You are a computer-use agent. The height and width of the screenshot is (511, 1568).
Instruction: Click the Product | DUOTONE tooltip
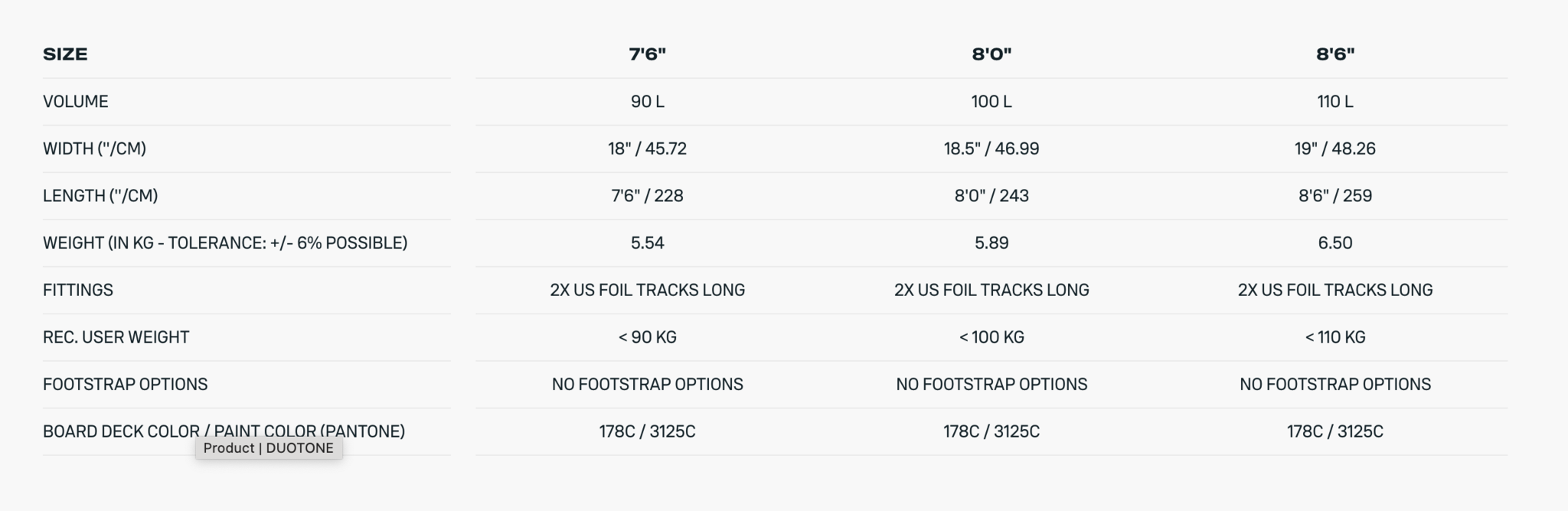pos(269,448)
